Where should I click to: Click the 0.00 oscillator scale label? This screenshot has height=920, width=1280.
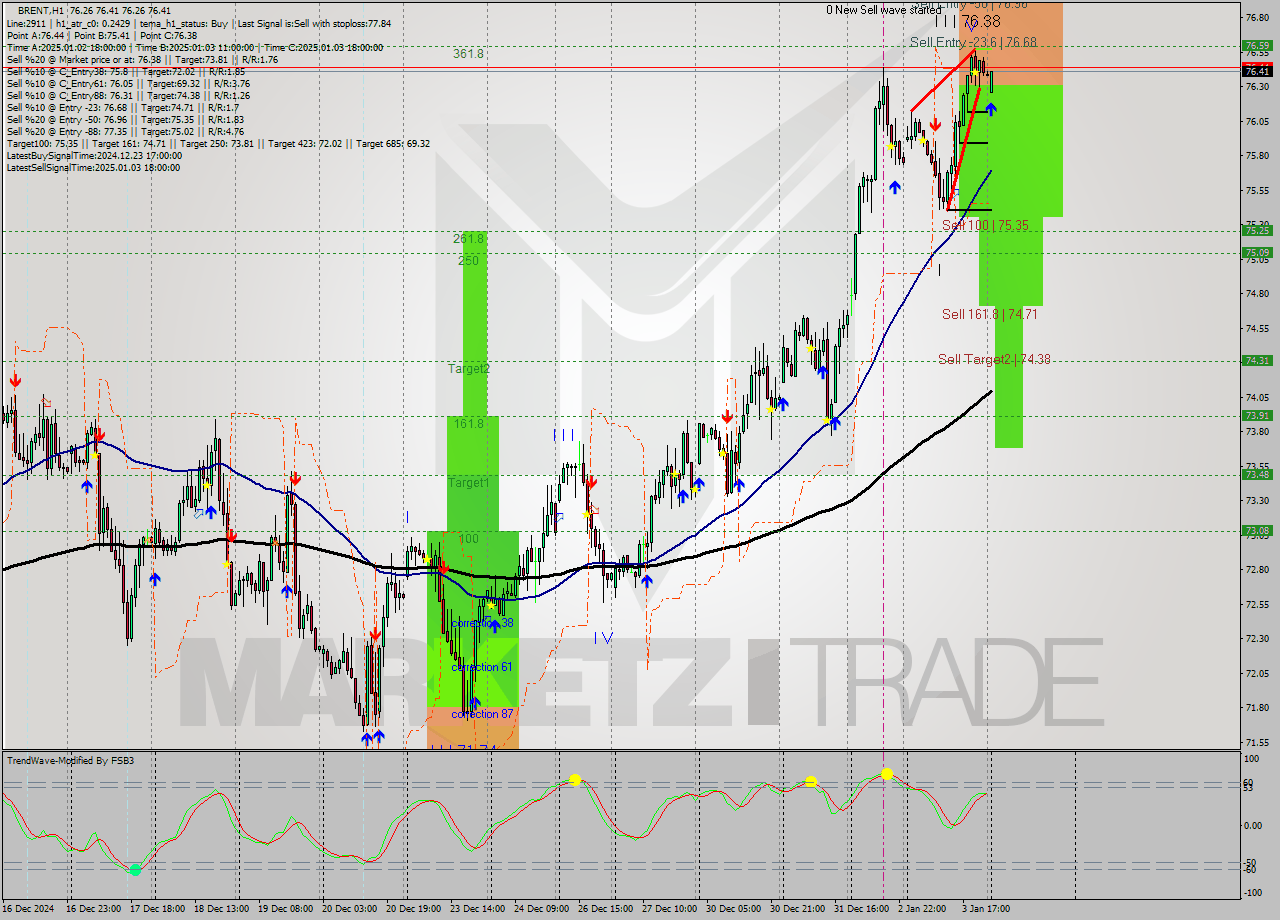tap(1253, 826)
